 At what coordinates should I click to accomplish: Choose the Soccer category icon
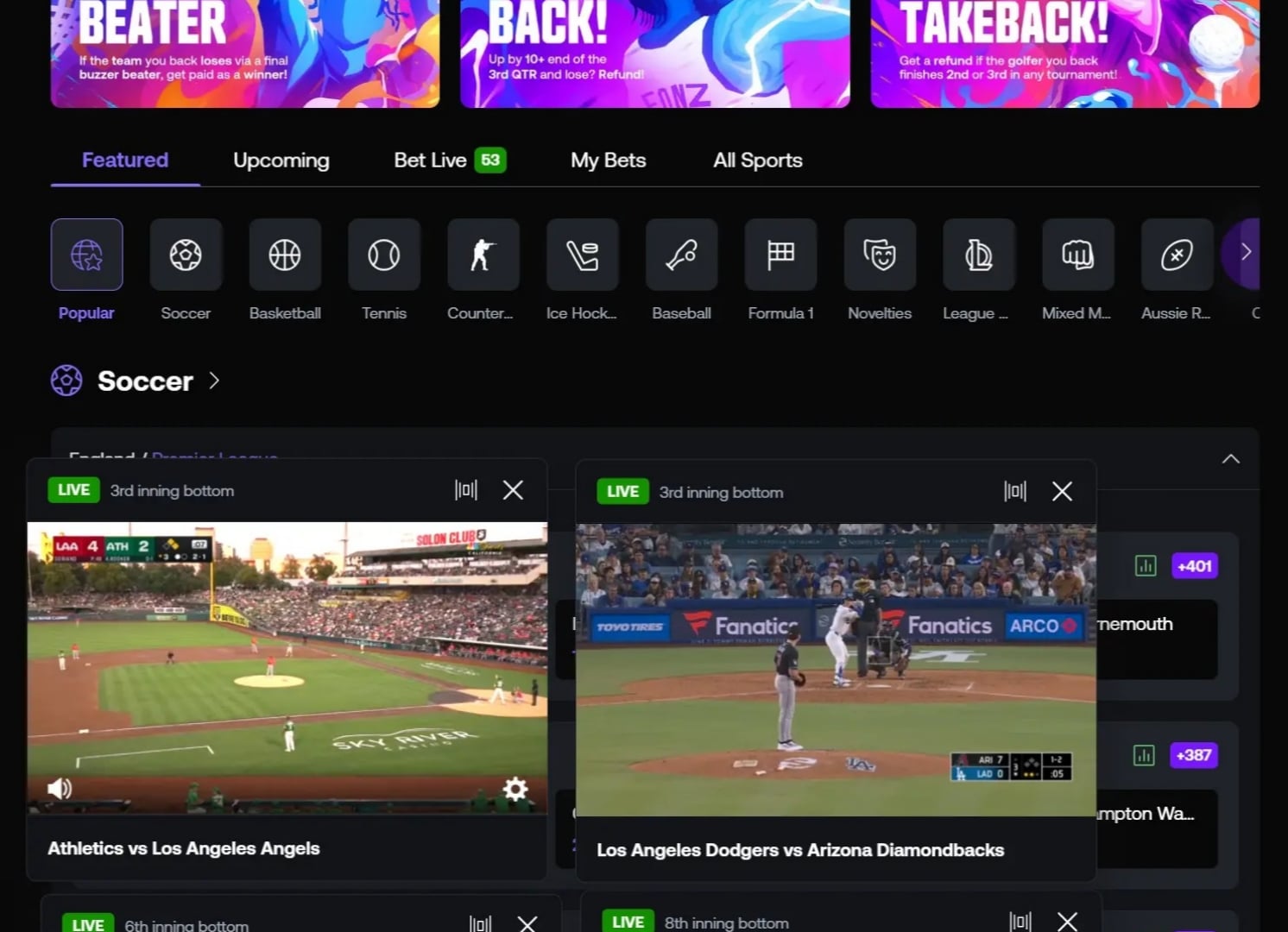tap(186, 255)
